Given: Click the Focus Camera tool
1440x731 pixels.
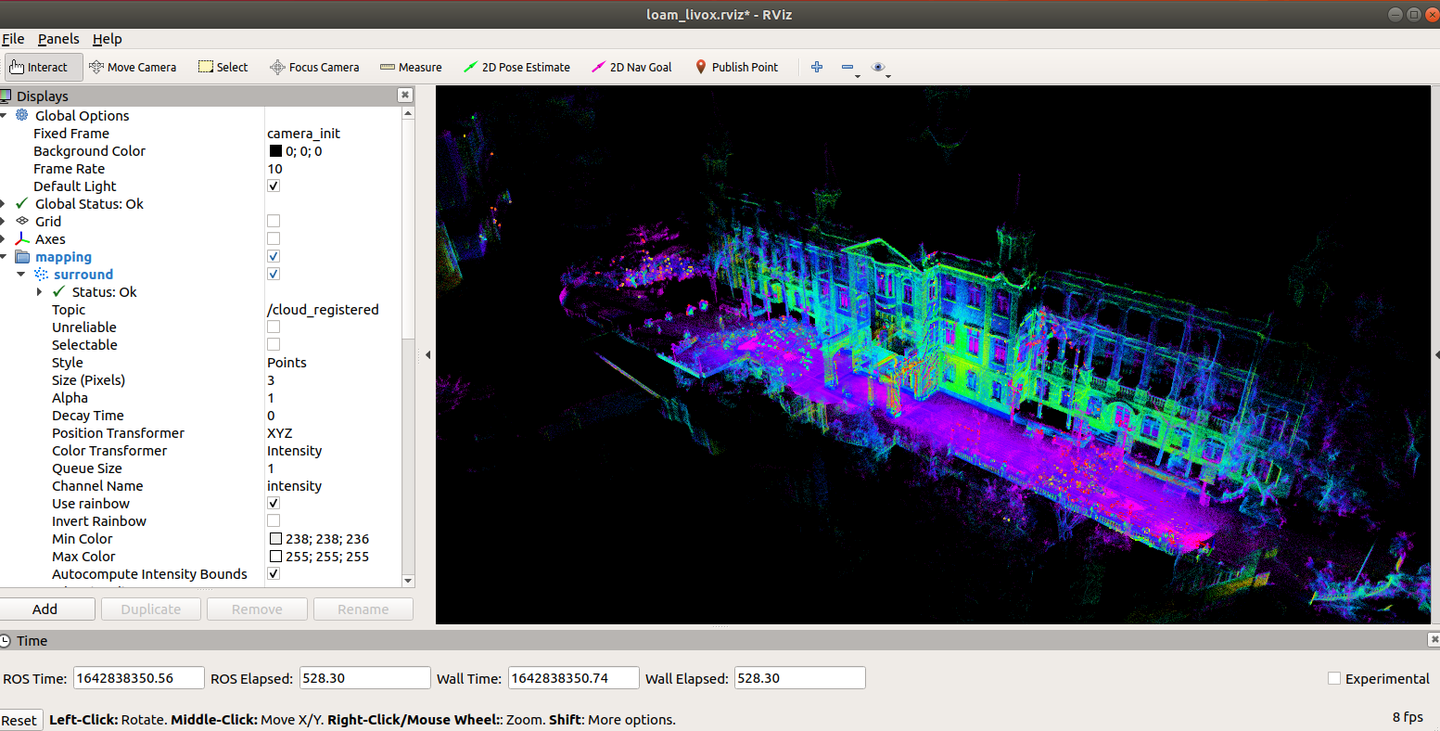Looking at the screenshot, I should click(x=314, y=67).
